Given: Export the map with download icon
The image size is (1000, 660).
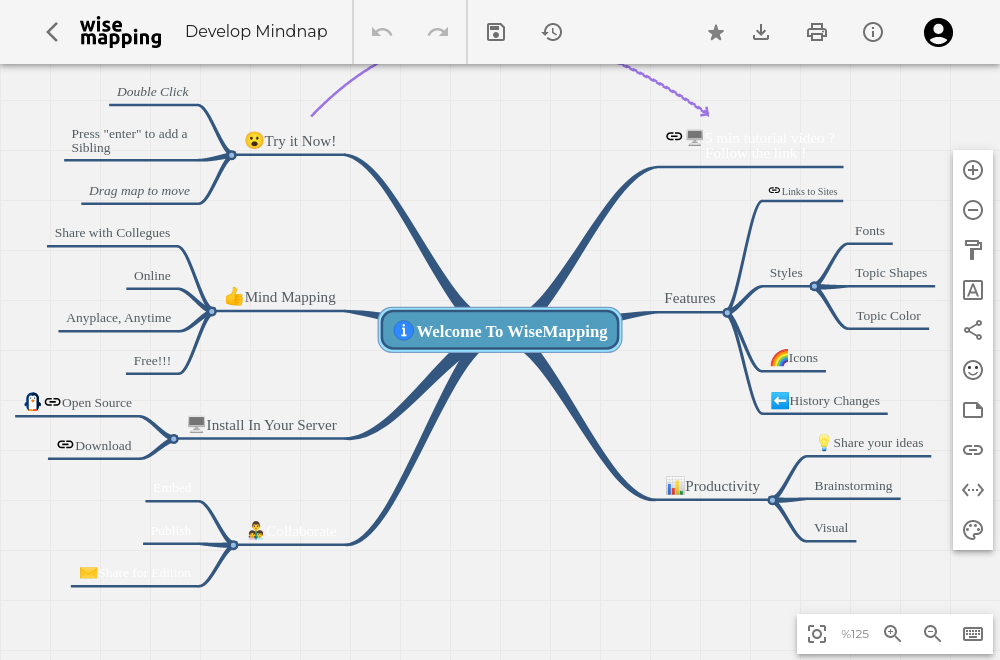Looking at the screenshot, I should [761, 32].
